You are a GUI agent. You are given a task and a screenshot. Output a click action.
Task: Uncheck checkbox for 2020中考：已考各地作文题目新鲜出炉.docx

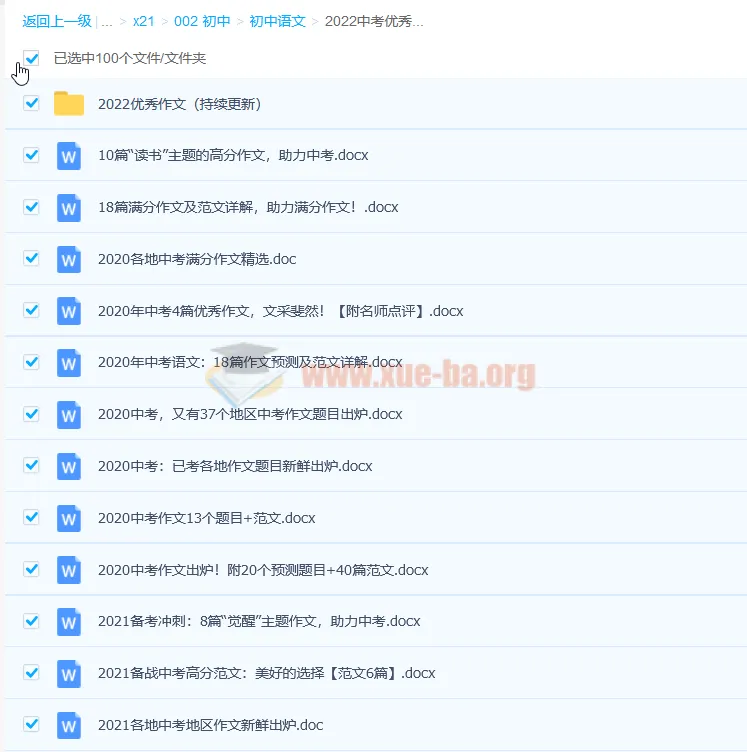pyautogui.click(x=31, y=465)
